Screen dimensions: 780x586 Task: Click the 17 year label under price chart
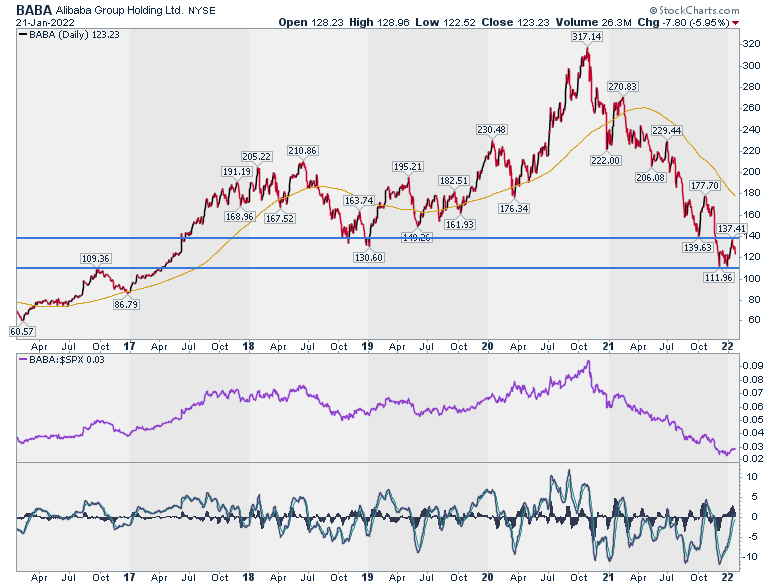coord(129,346)
